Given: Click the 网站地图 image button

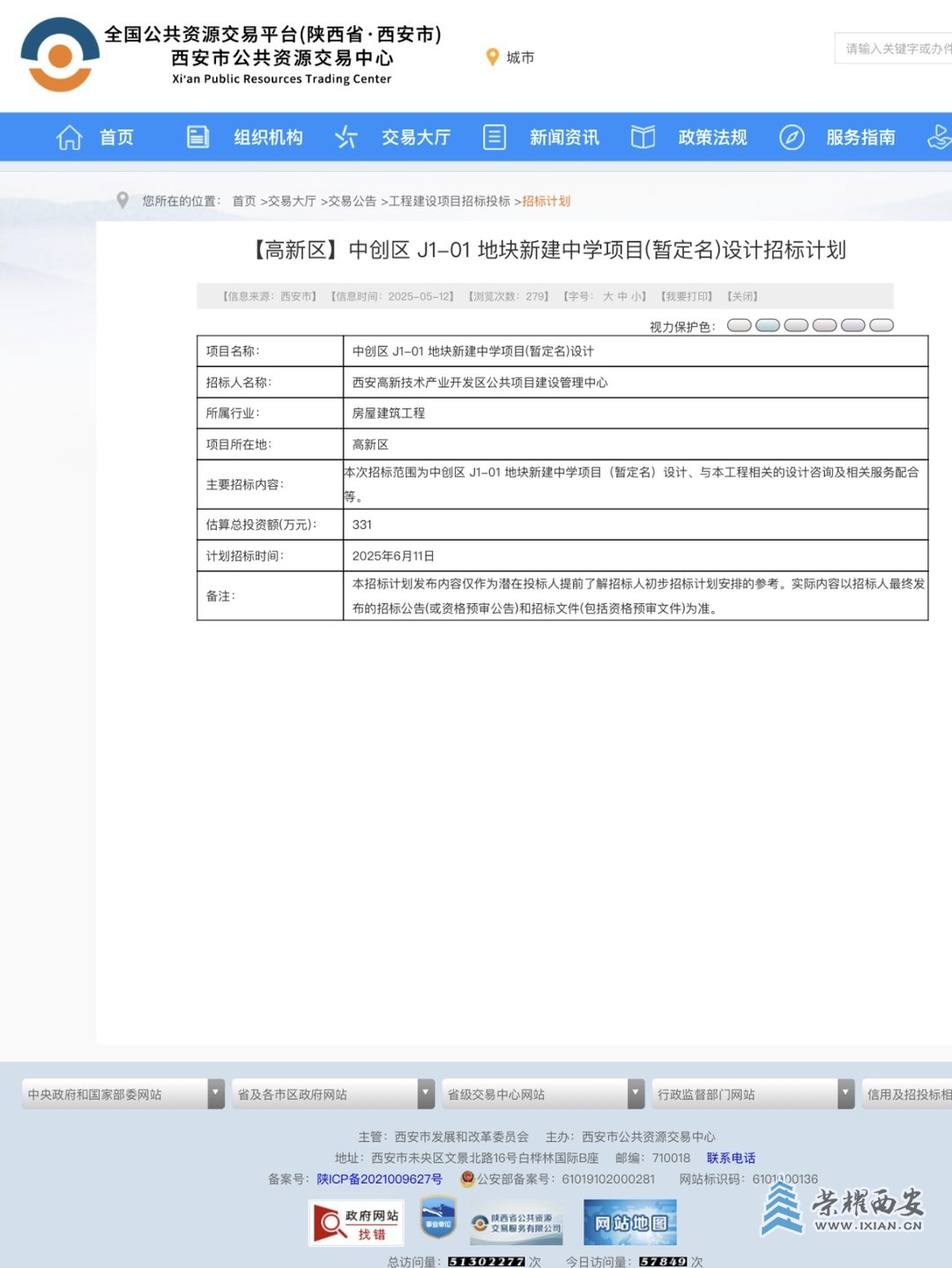Looking at the screenshot, I should (630, 1223).
